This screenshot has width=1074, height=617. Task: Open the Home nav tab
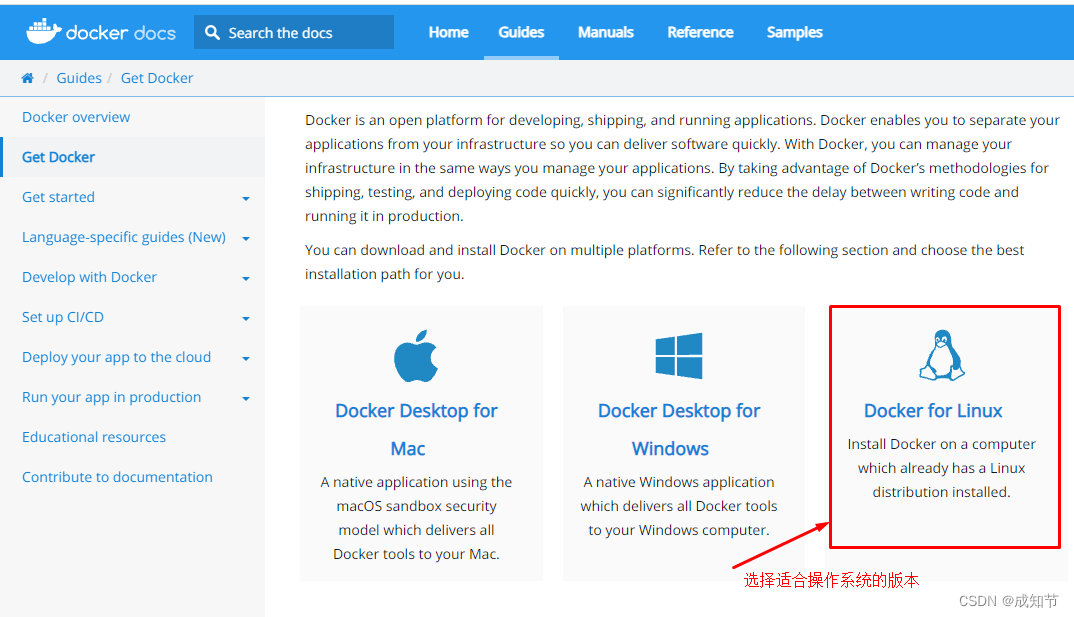coord(449,32)
